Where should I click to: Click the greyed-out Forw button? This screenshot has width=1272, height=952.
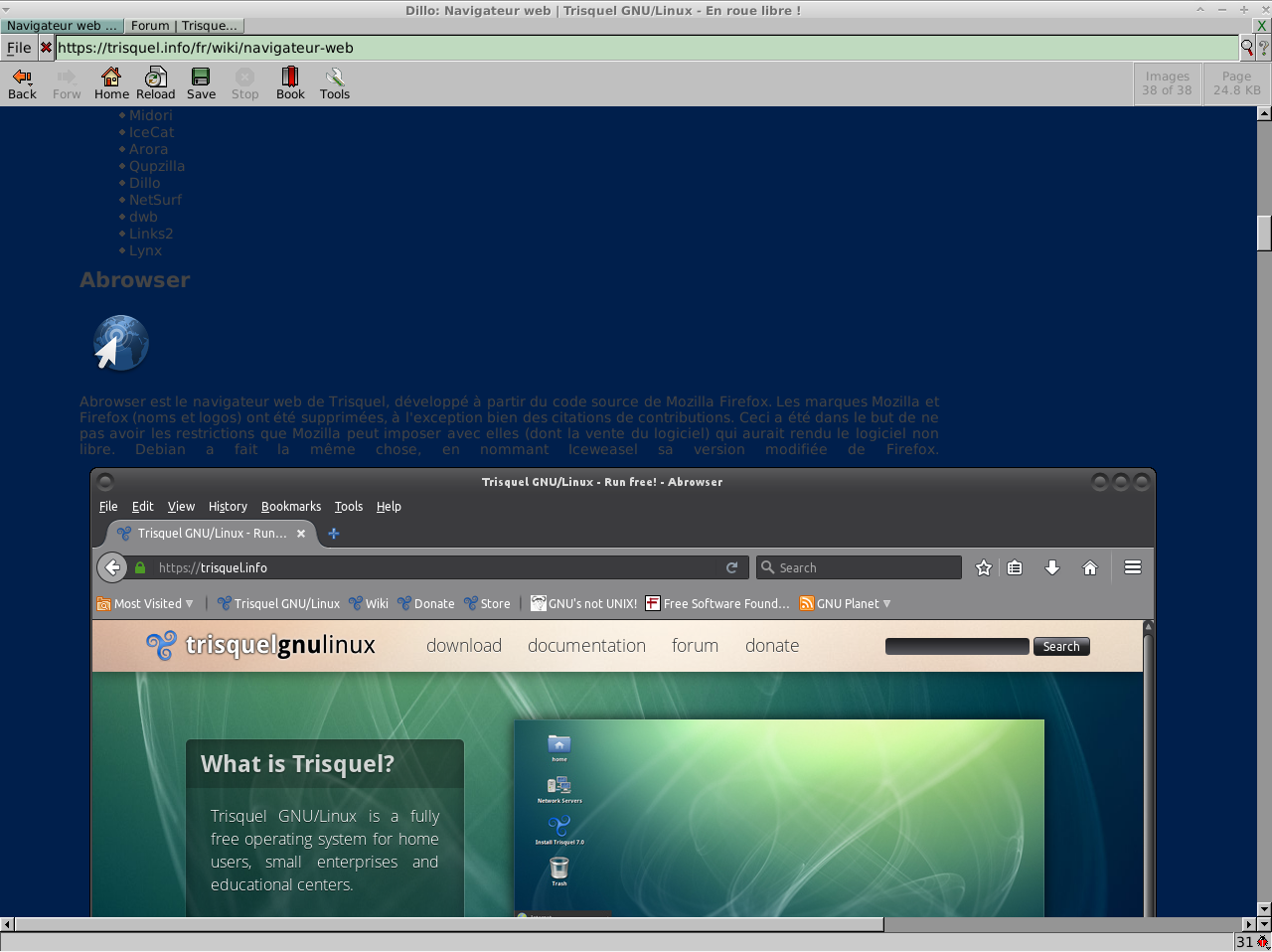[x=67, y=83]
